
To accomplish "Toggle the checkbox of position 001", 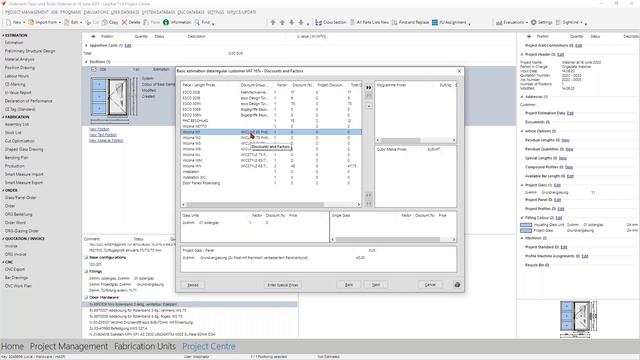I will 94,69.
